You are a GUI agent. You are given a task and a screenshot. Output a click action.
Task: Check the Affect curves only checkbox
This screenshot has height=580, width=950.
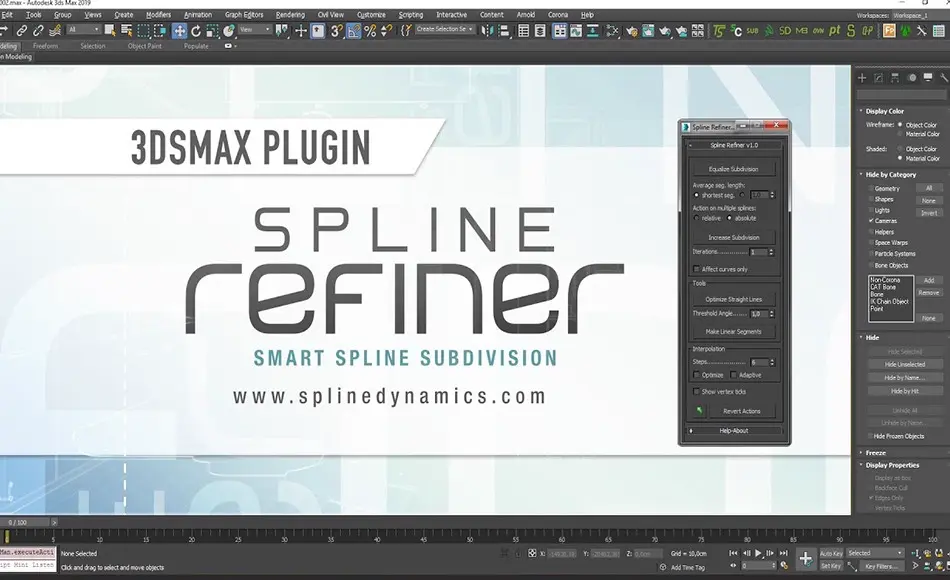click(x=695, y=269)
